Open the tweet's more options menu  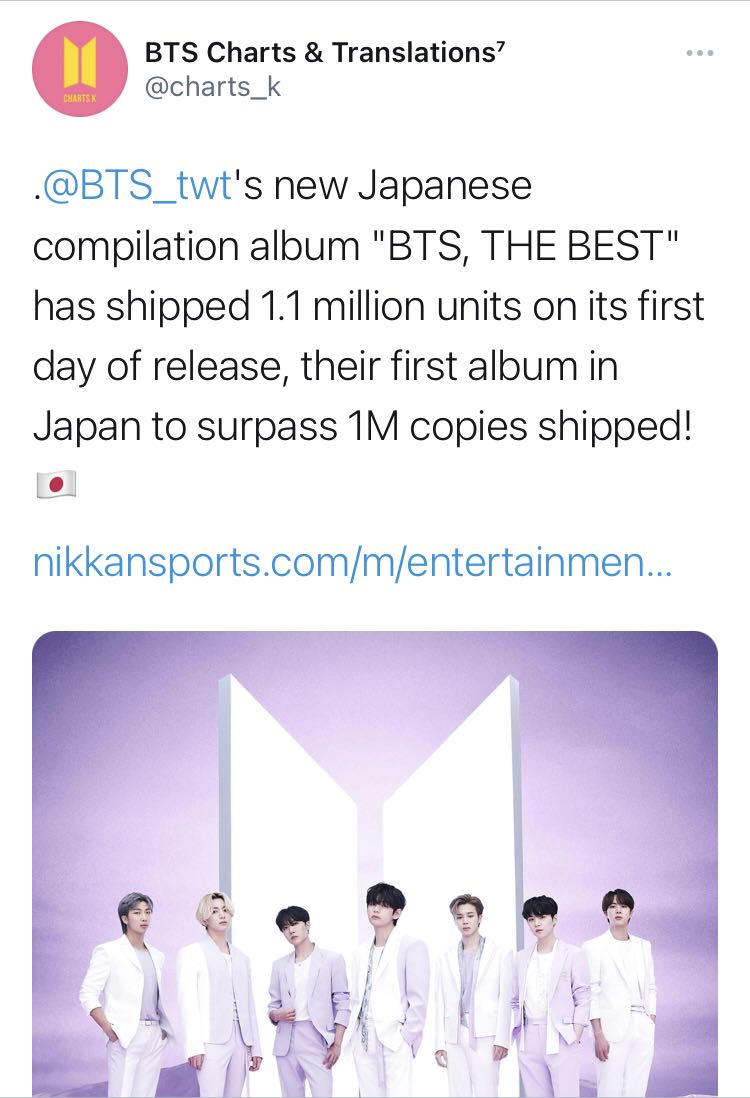(700, 52)
